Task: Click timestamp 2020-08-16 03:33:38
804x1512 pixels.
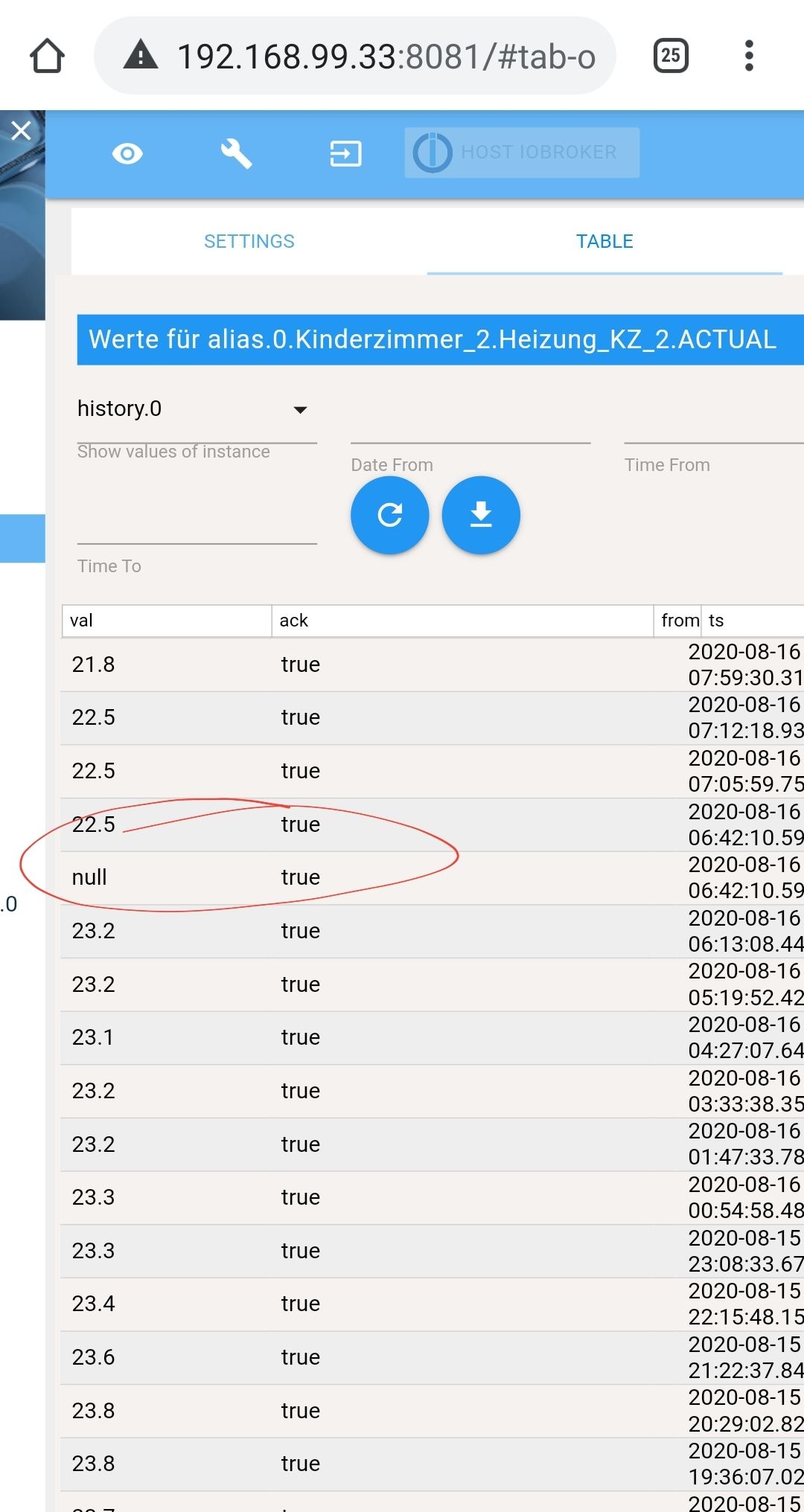Action: tap(745, 1091)
